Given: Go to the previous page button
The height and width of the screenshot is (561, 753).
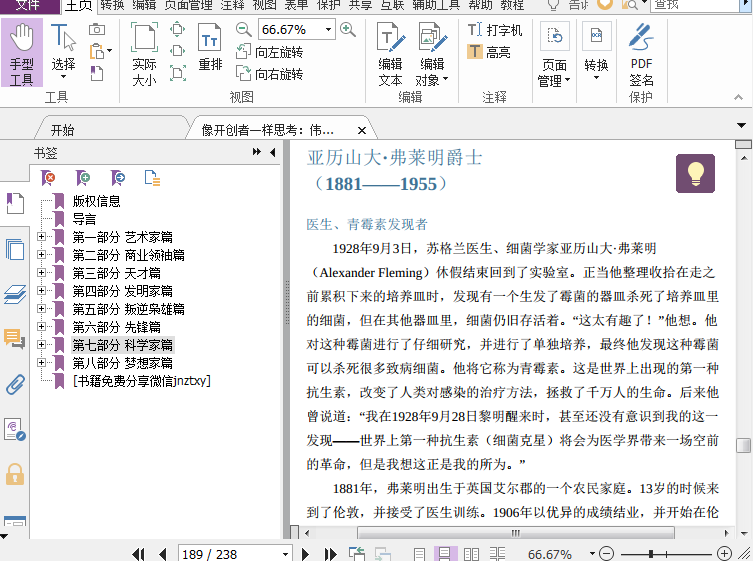Looking at the screenshot, I should point(162,554).
